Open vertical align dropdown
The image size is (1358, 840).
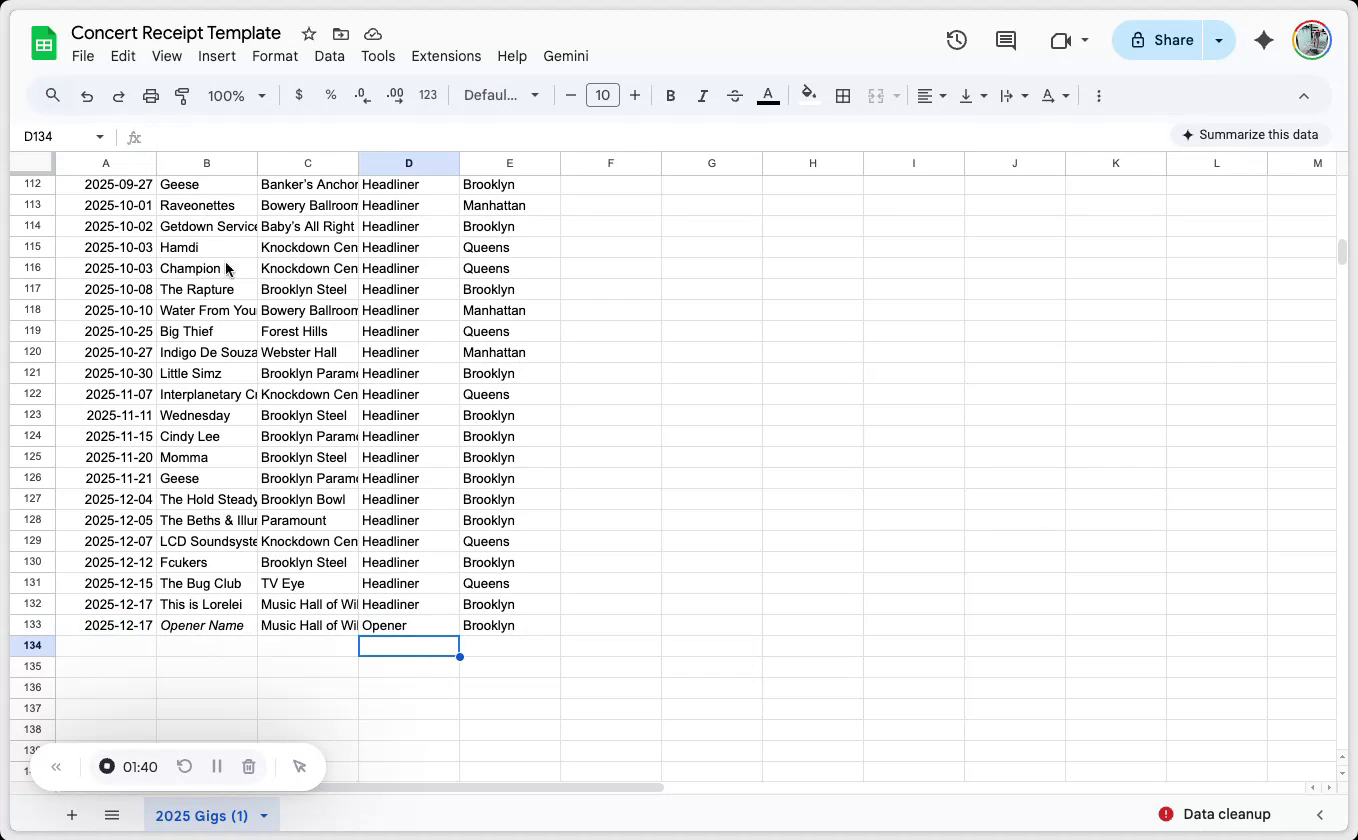(973, 96)
